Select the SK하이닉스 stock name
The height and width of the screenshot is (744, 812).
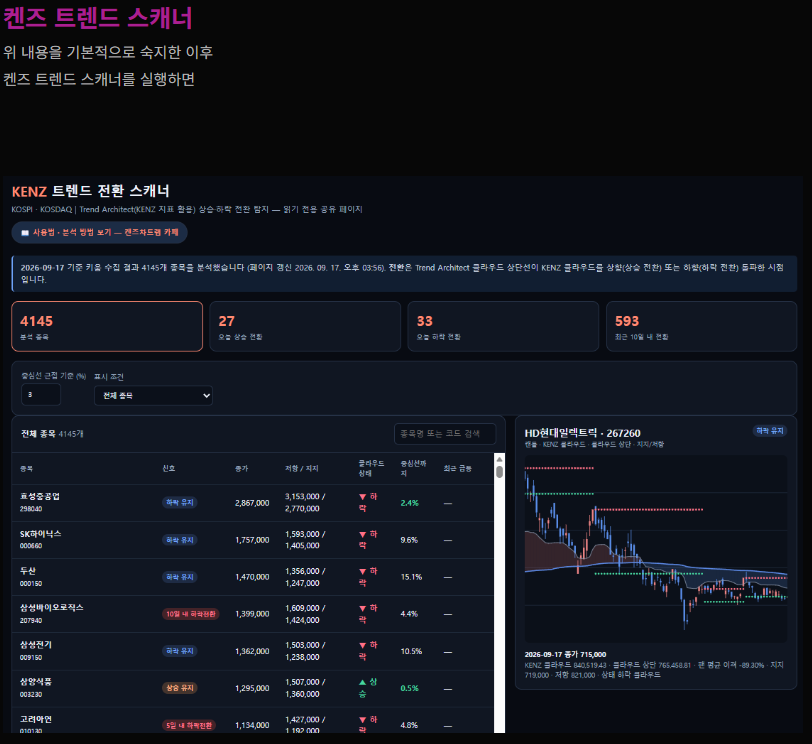(x=40, y=534)
